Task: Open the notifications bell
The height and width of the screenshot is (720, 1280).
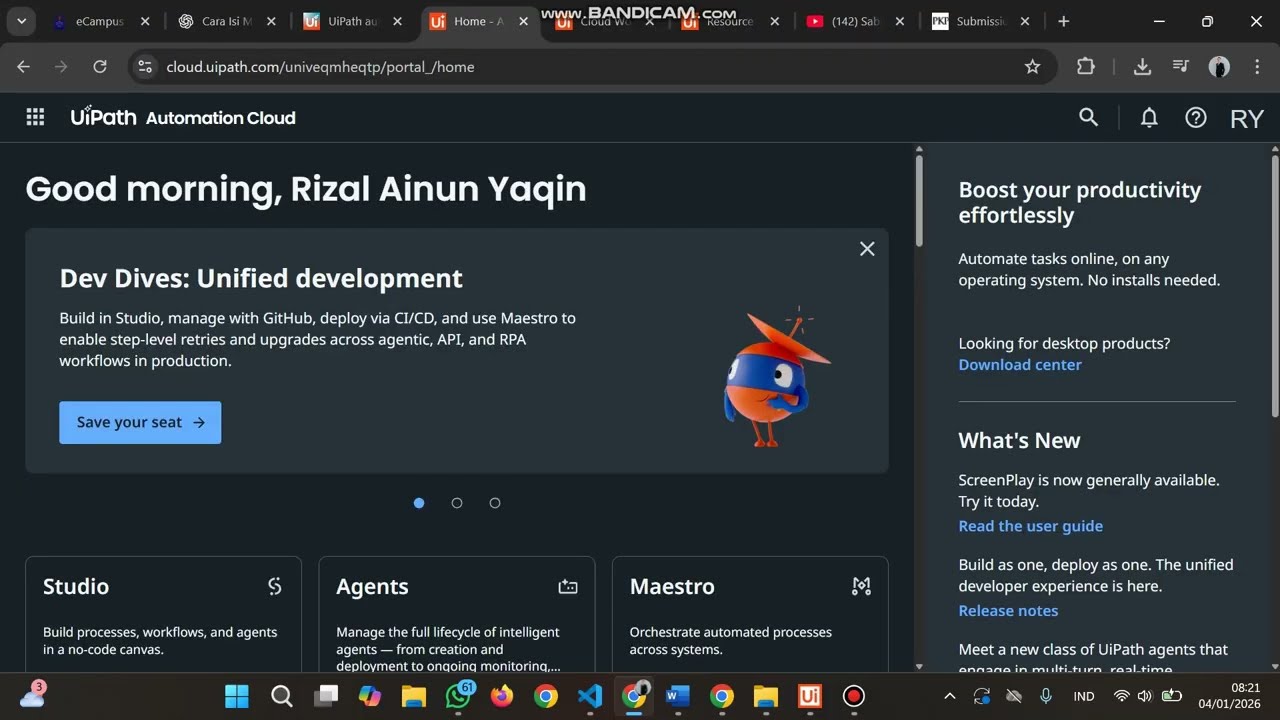Action: (x=1149, y=117)
